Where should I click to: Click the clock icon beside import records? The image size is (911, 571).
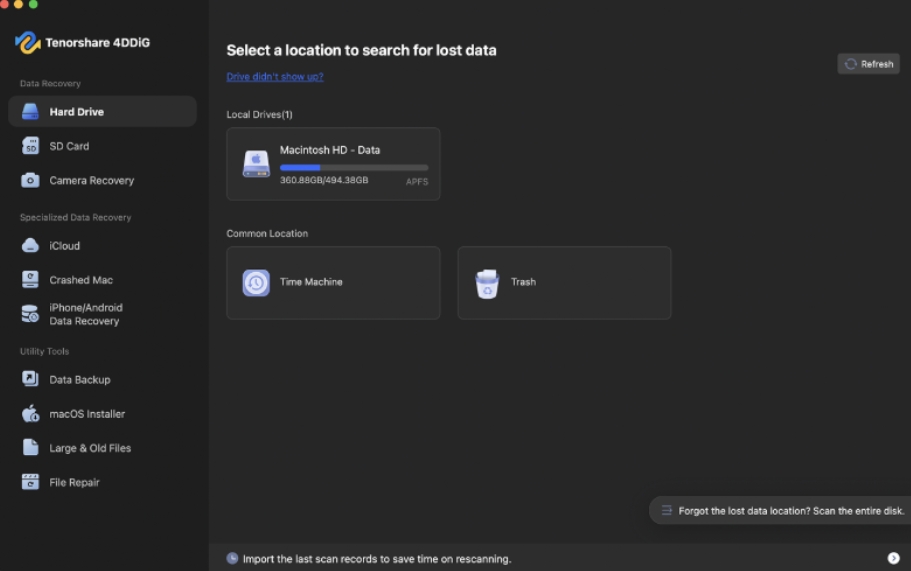coord(232,558)
